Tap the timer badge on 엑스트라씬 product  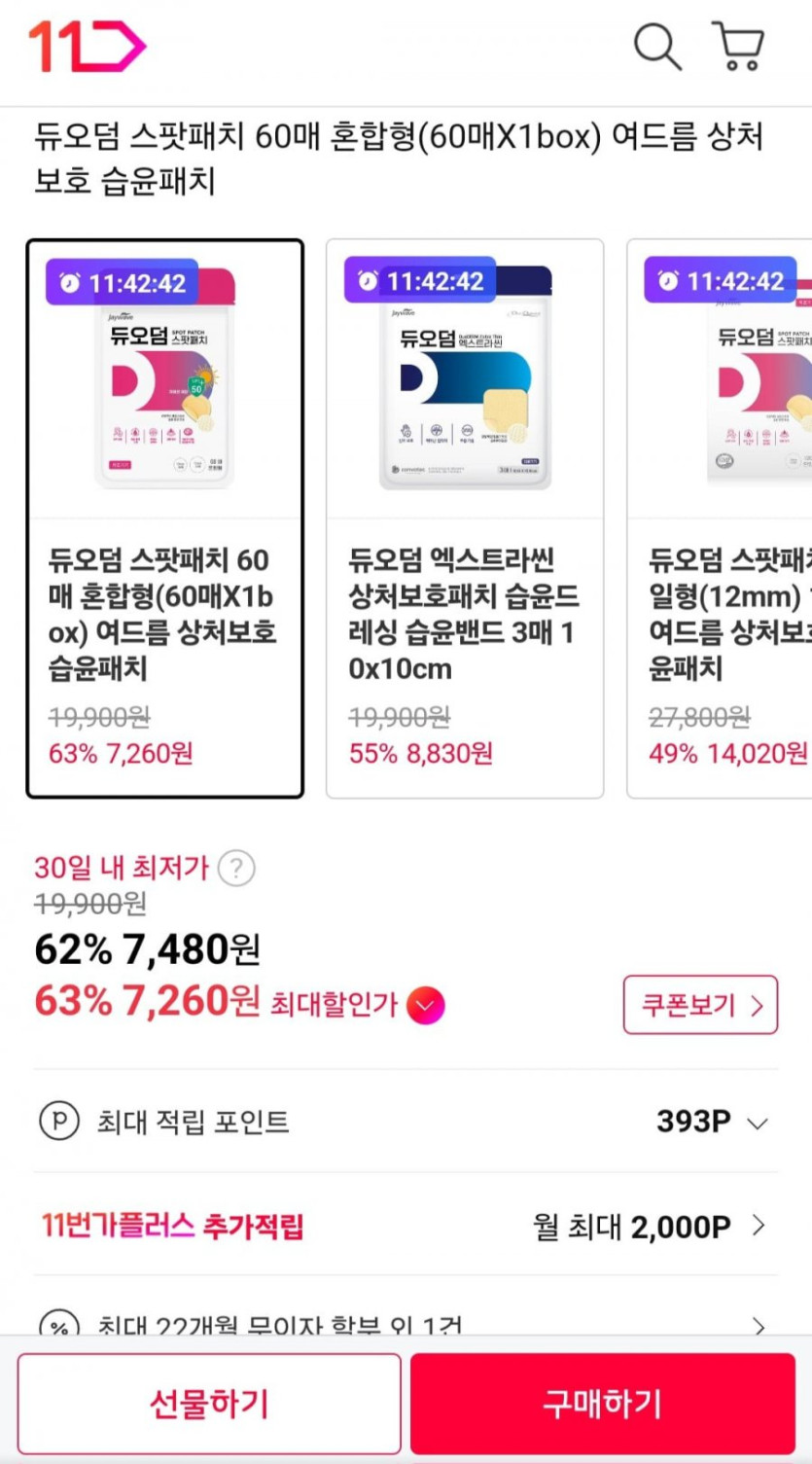coord(420,281)
